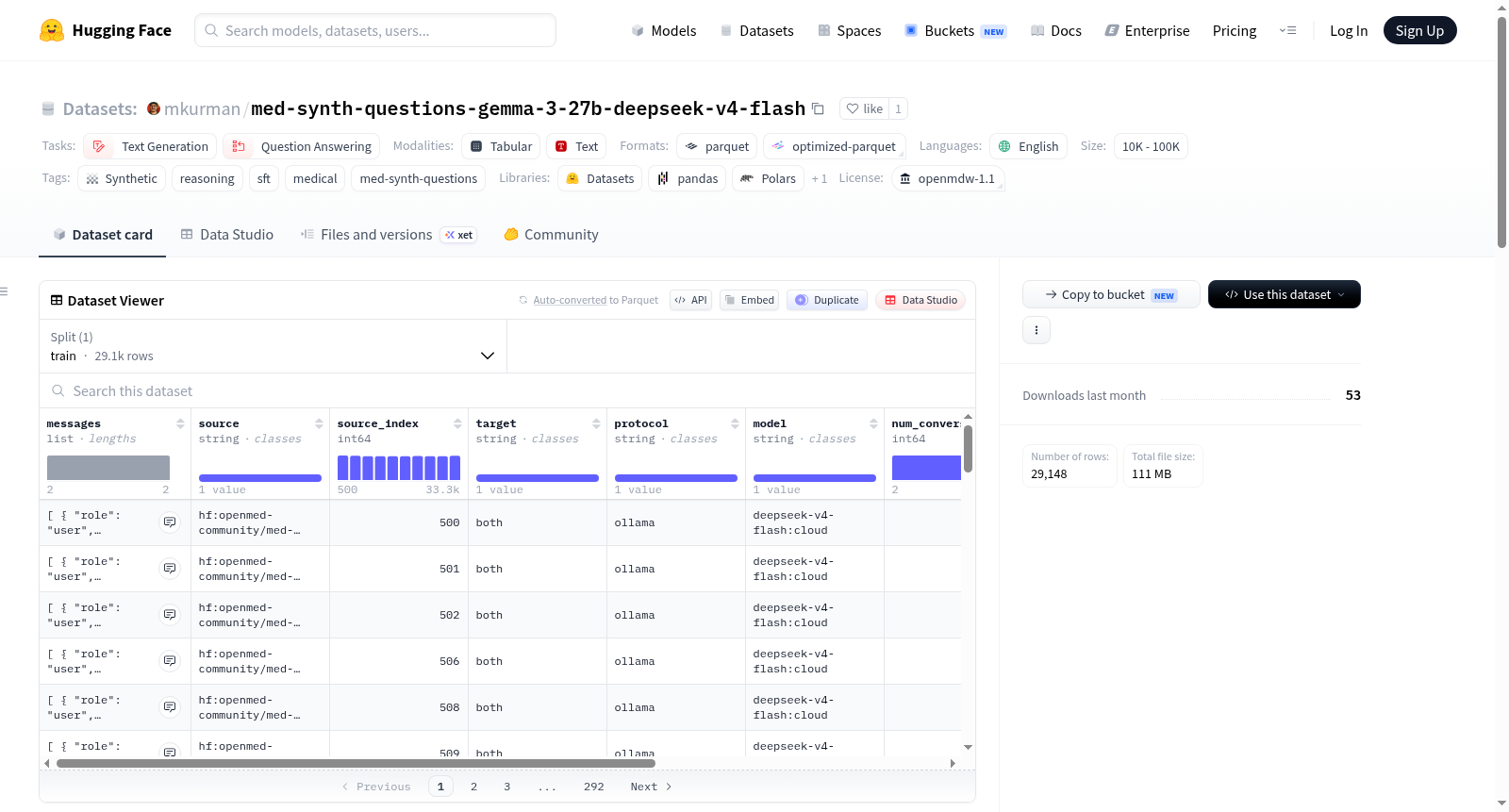Open the mkurman user avatar
This screenshot has width=1509, height=812.
[154, 108]
